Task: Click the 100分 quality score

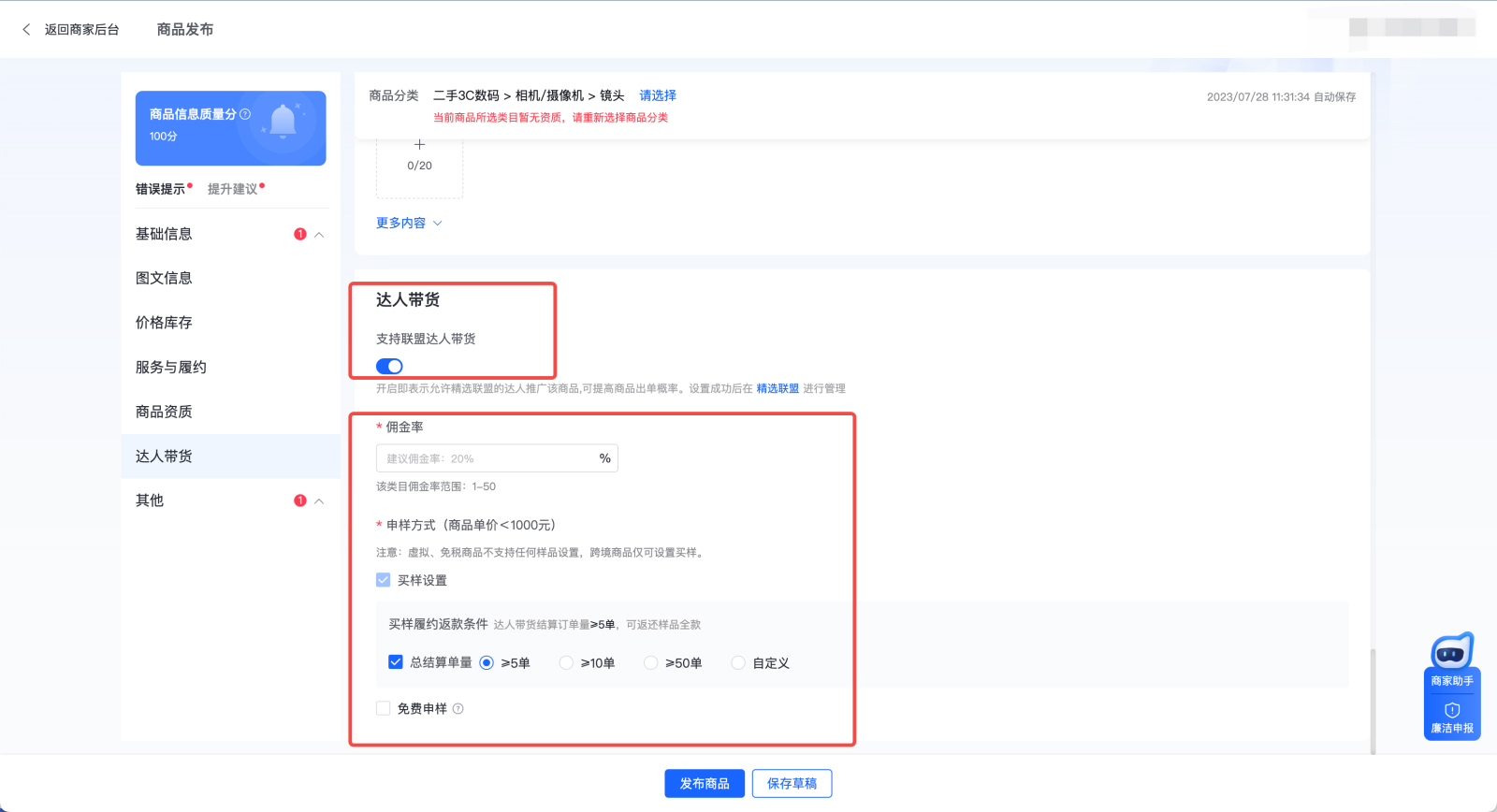Action: tap(164, 137)
